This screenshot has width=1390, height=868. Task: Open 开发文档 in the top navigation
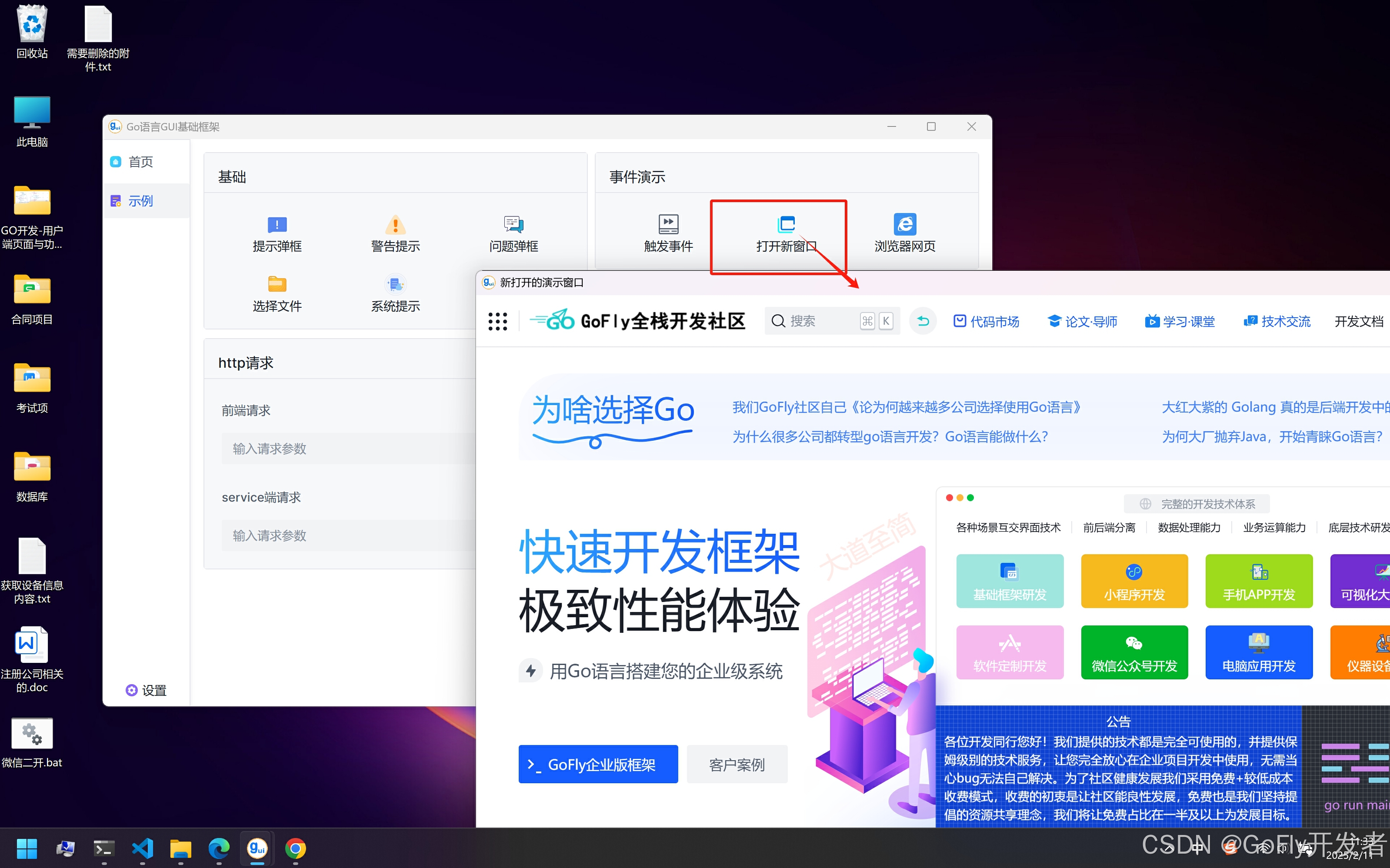click(1357, 321)
